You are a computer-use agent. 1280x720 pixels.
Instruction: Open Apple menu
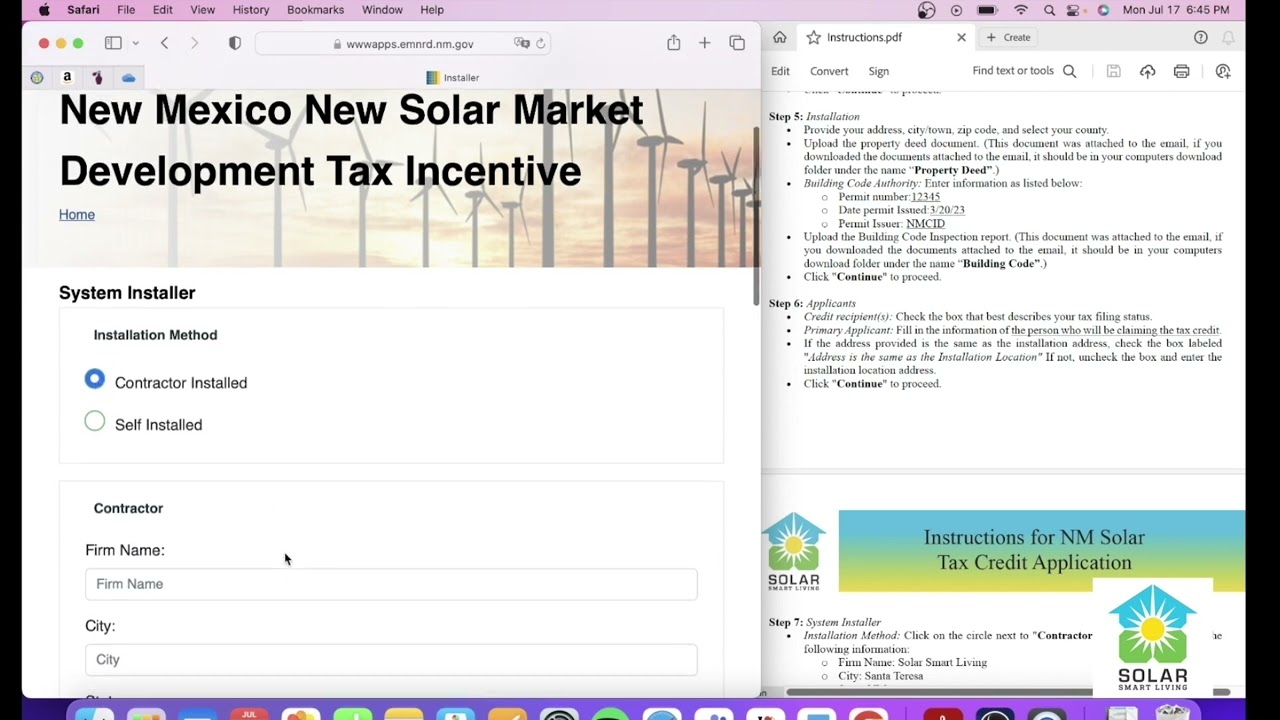44,10
